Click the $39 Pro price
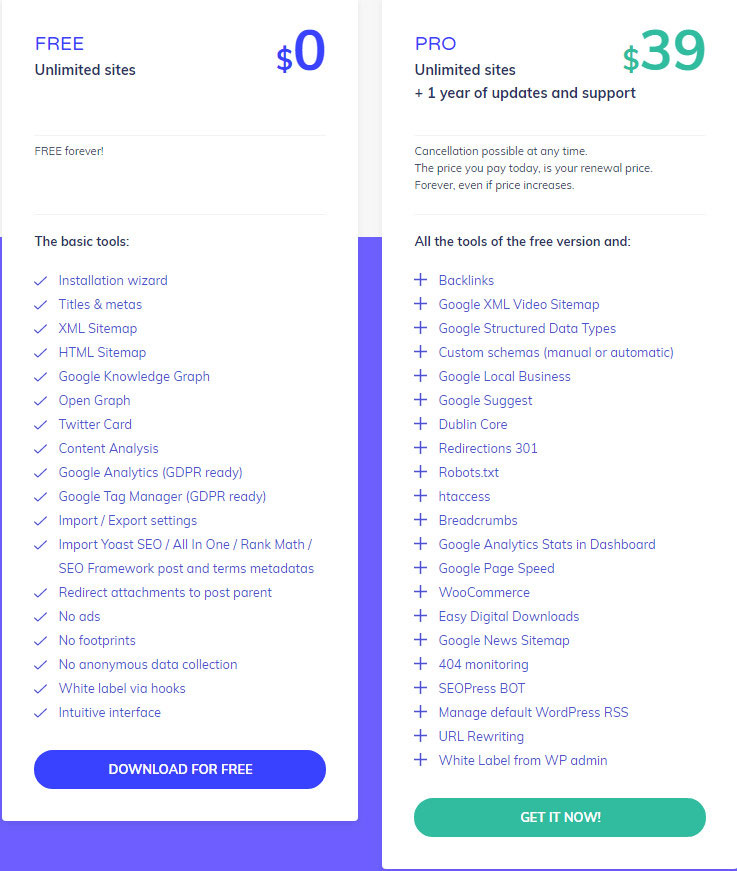737x871 pixels. tap(664, 52)
